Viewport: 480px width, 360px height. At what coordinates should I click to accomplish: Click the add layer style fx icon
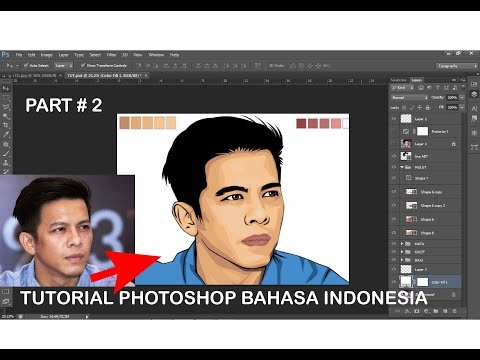tap(407, 311)
